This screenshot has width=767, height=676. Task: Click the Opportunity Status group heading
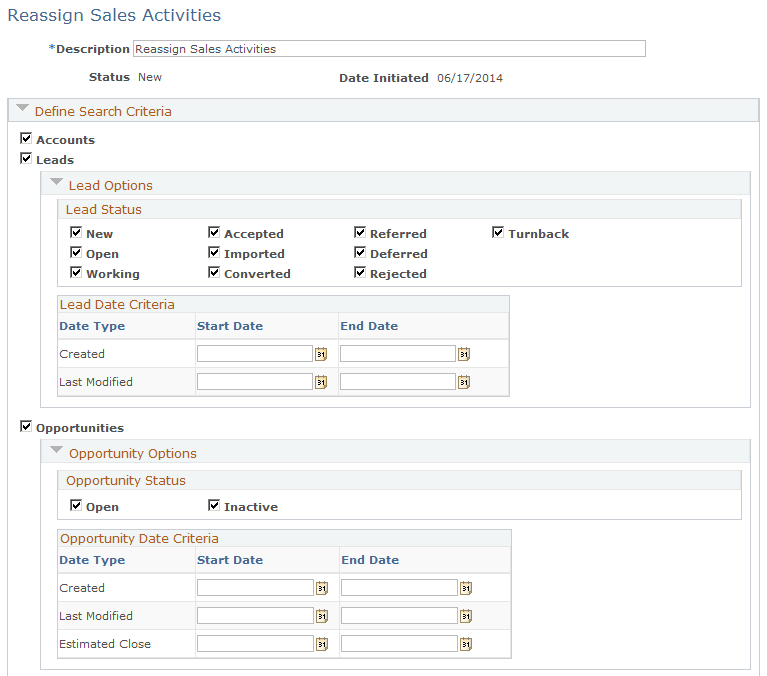tap(126, 480)
